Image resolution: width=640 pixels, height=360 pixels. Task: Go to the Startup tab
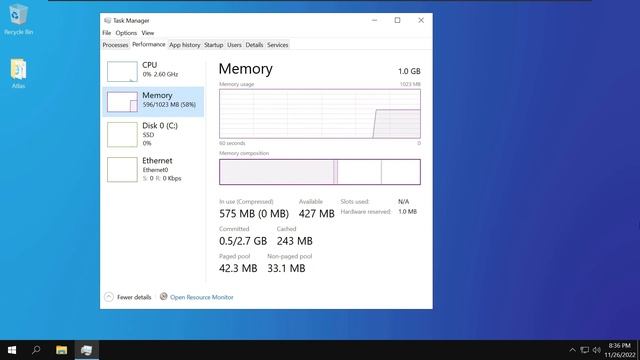[x=213, y=45]
